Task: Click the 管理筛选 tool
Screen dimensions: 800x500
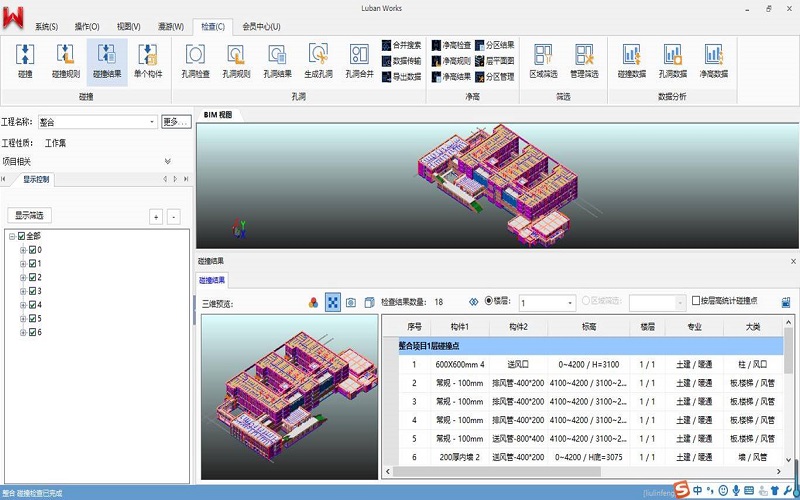Action: tap(584, 61)
